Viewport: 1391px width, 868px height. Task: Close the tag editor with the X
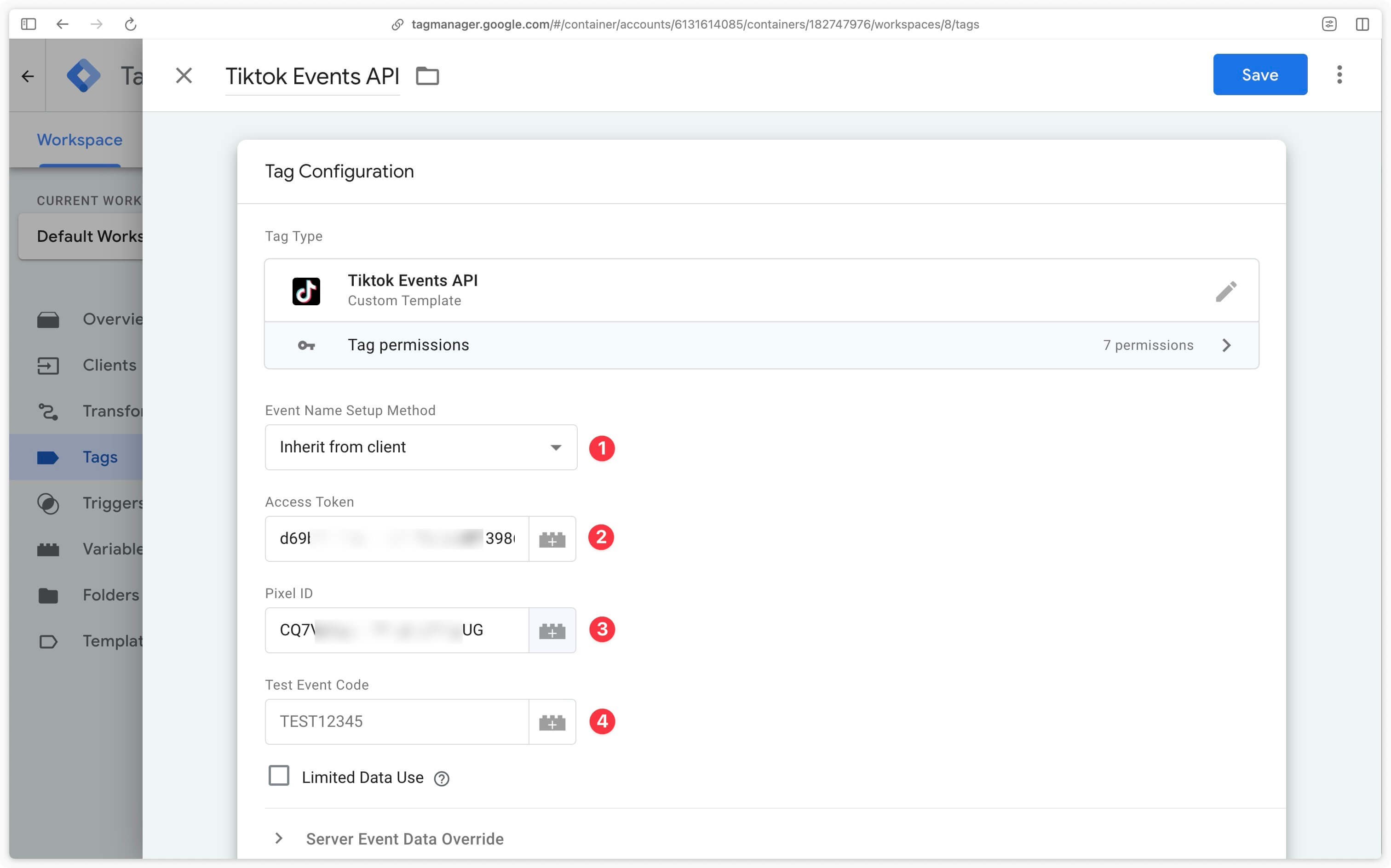pos(184,75)
